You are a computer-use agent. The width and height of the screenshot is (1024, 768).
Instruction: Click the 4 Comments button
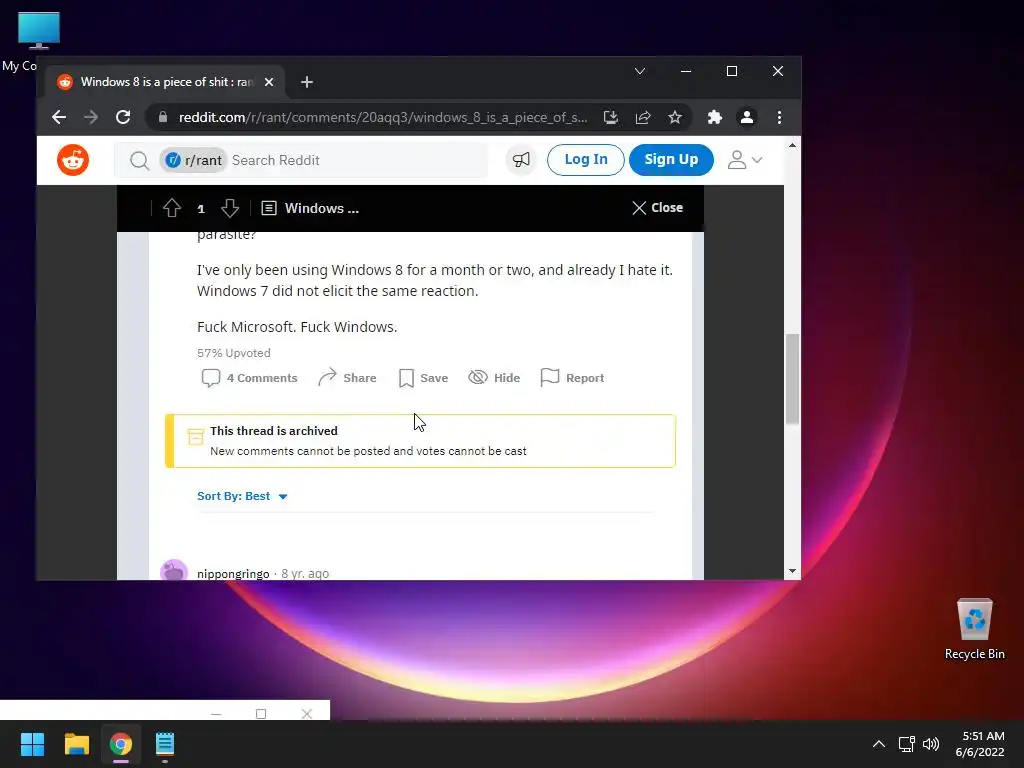pyautogui.click(x=249, y=378)
